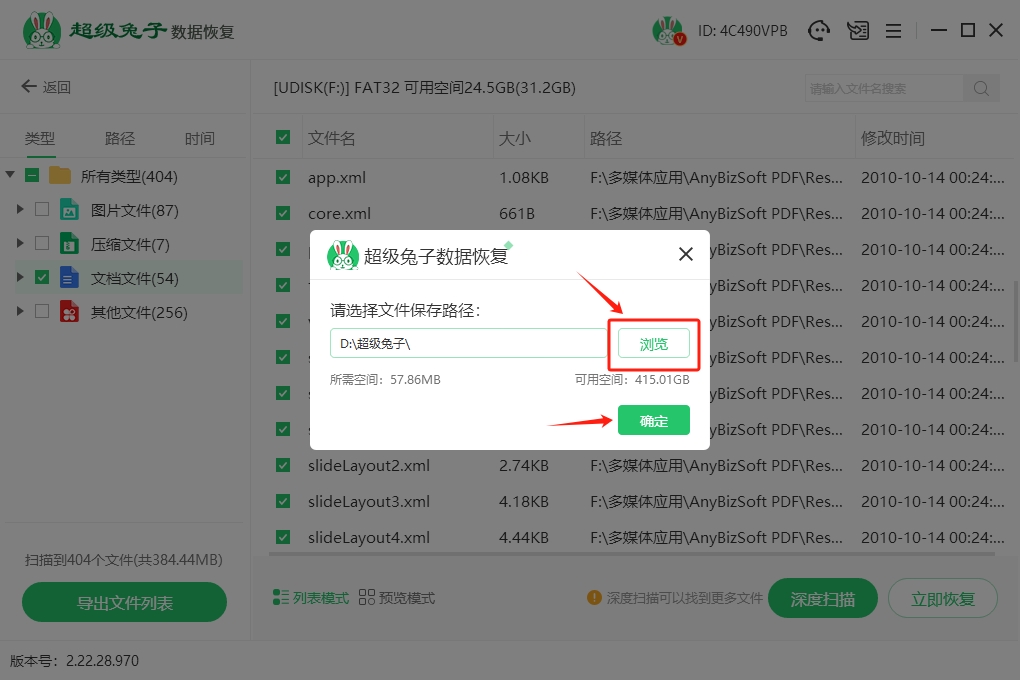Screen dimensions: 1020x680
Task: Check the 图片文件(87) checkbox
Action: 42,210
